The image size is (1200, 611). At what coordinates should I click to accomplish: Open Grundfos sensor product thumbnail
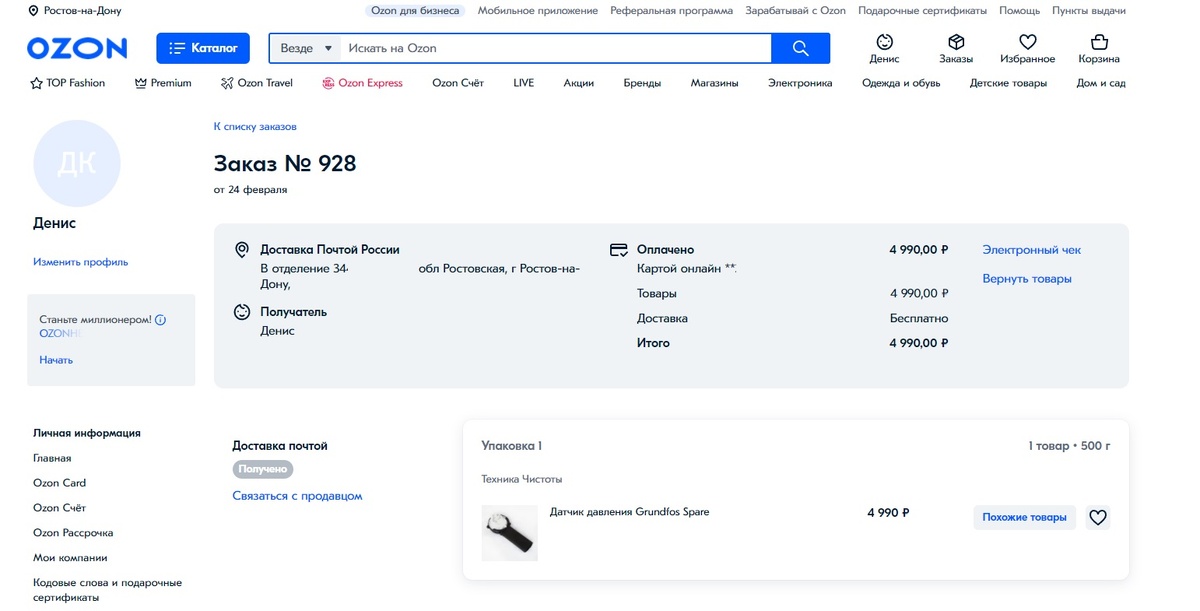coord(510,533)
